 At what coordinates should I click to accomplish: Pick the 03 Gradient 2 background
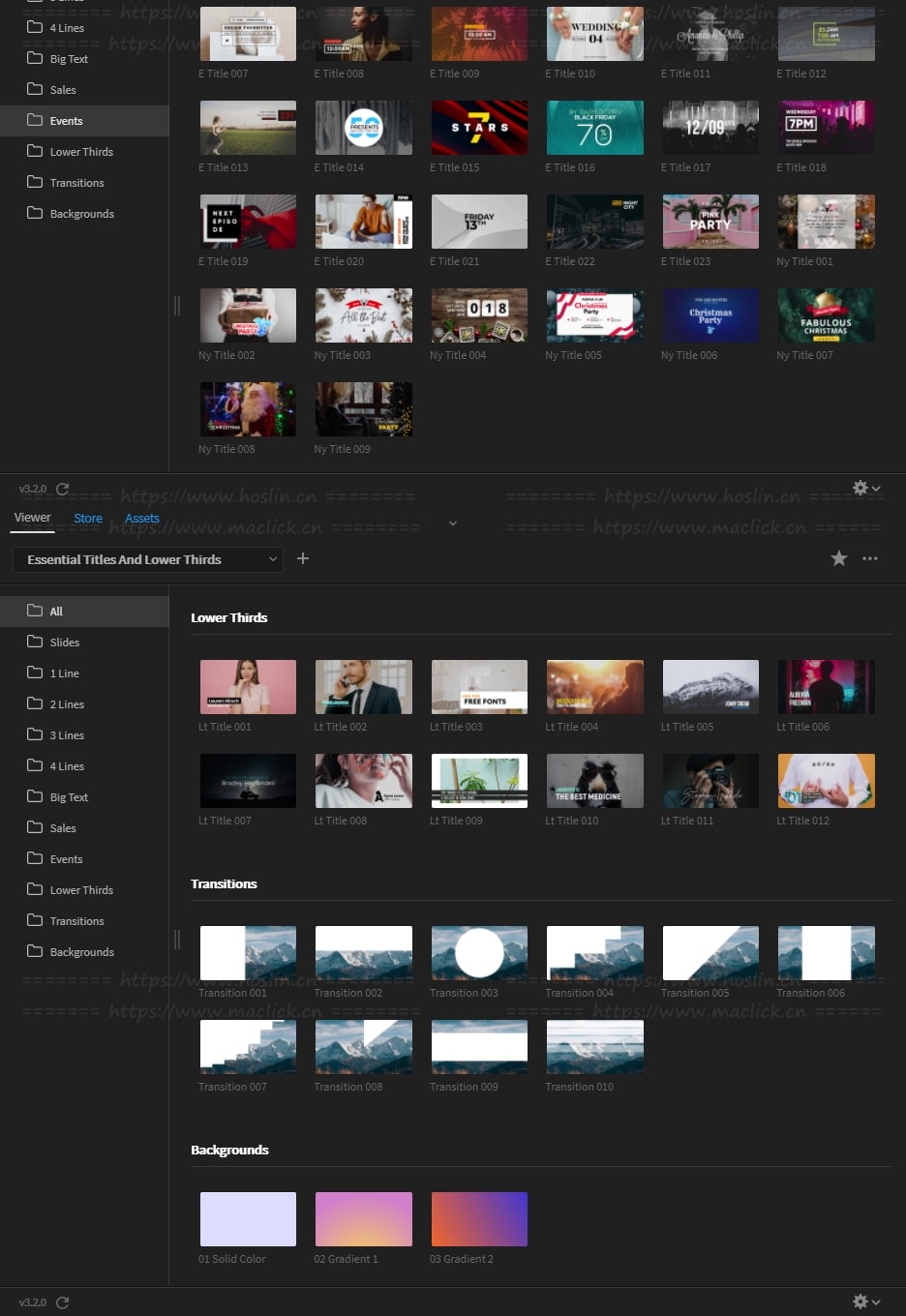click(x=479, y=1219)
